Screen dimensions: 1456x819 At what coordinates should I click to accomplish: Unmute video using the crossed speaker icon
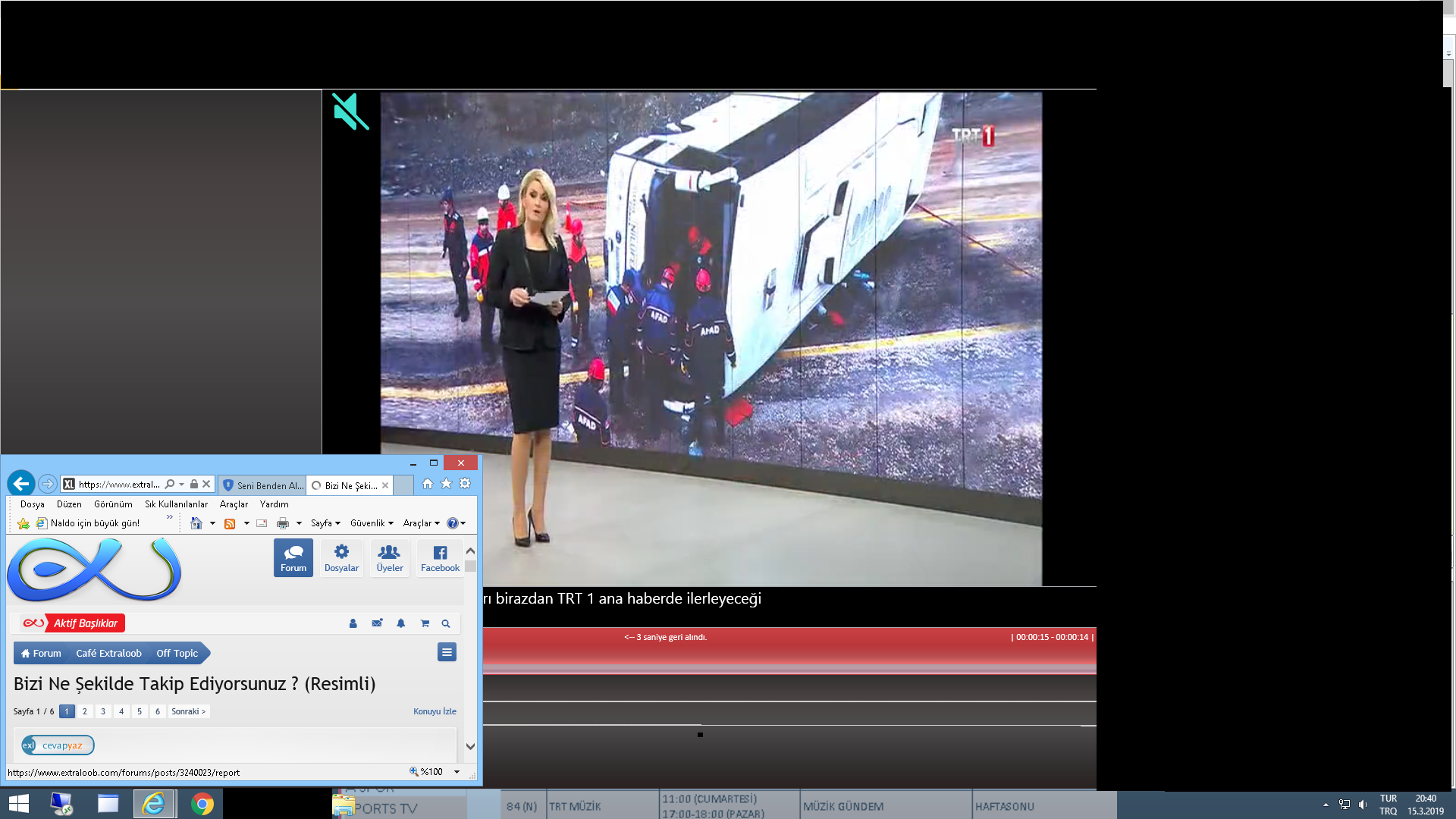click(x=350, y=111)
